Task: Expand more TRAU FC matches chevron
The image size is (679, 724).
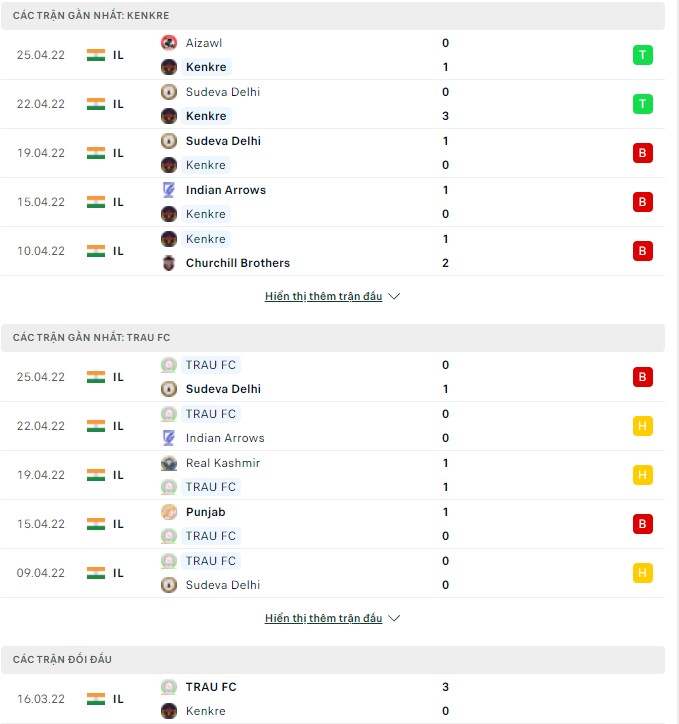Action: pos(394,619)
